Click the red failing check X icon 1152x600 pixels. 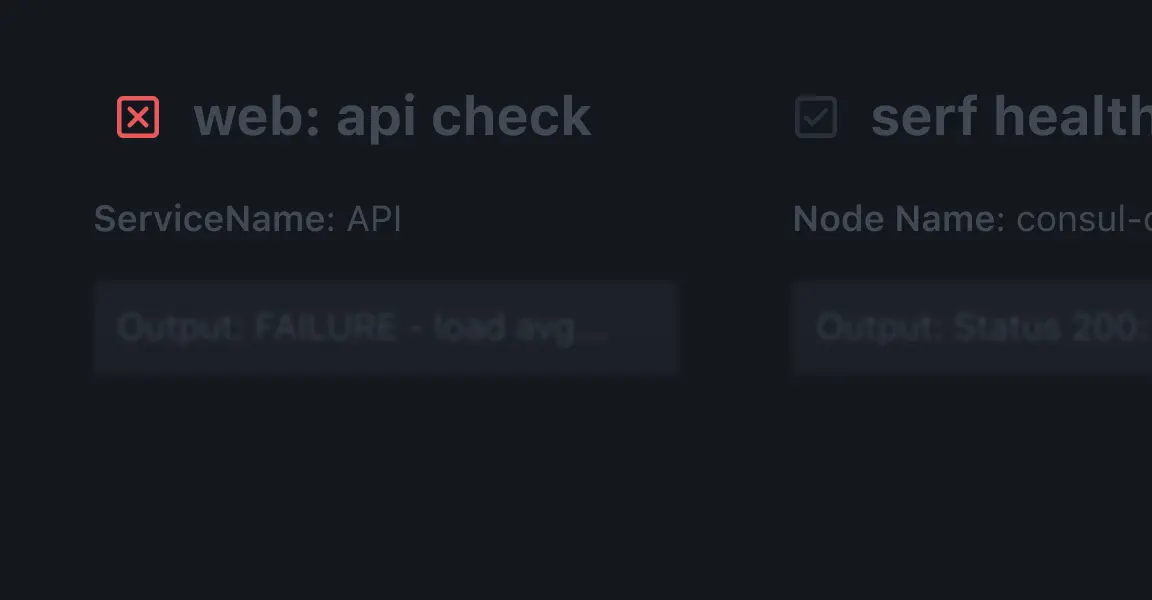[138, 117]
